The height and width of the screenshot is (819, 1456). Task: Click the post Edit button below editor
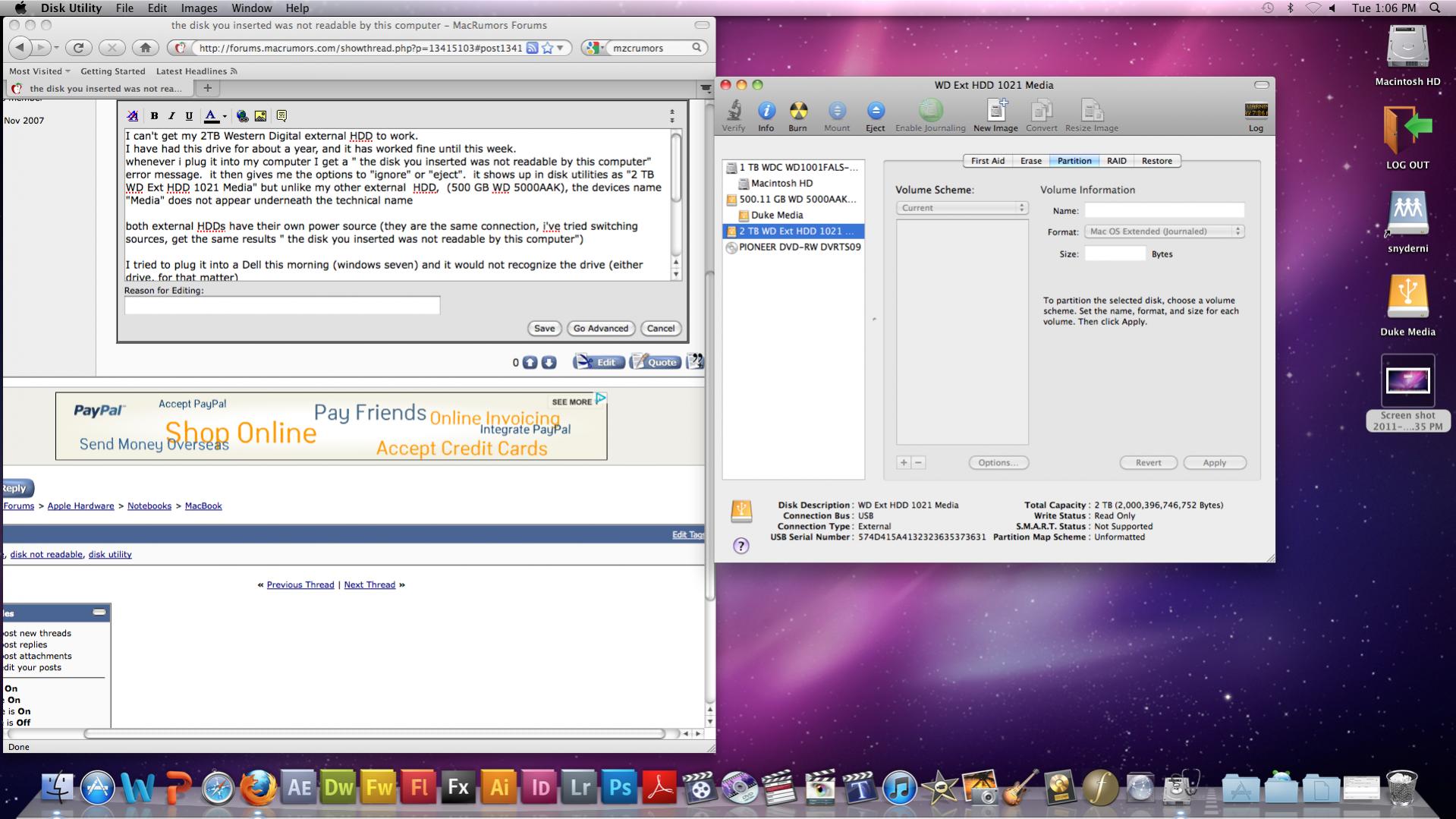[x=599, y=362]
